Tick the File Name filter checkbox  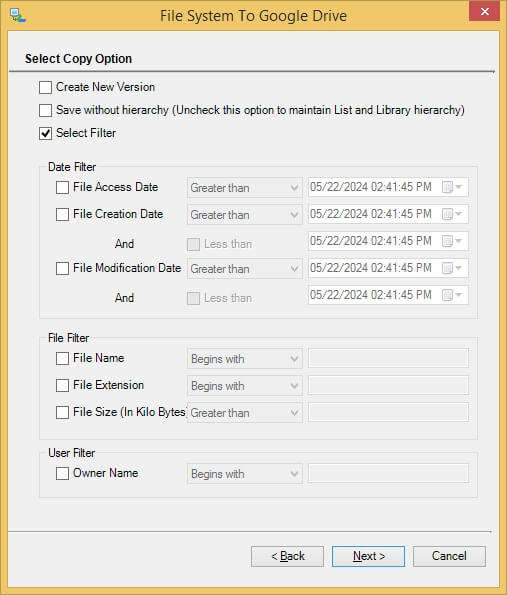pos(62,358)
